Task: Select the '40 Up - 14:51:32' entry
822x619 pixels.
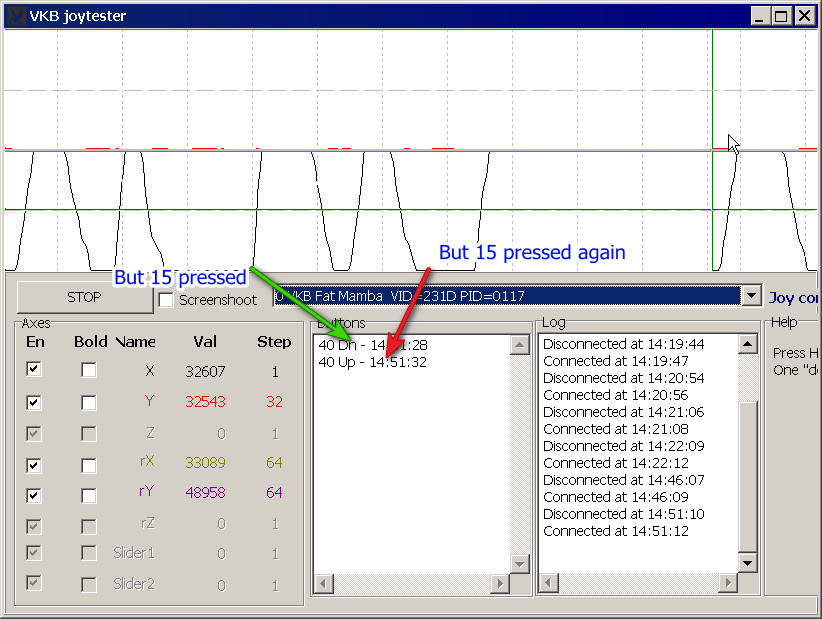Action: coord(372,362)
